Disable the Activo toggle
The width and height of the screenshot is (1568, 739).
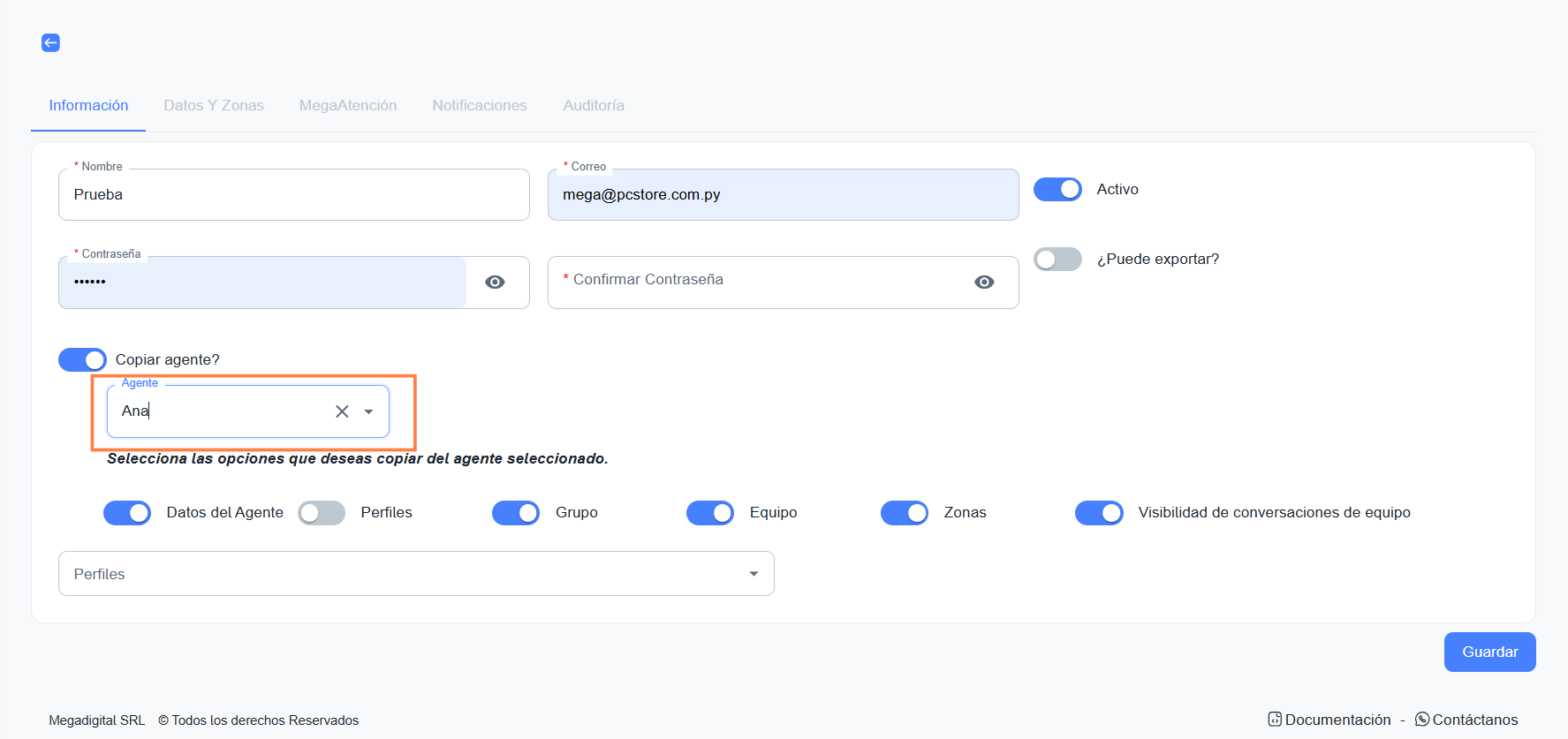pos(1057,190)
